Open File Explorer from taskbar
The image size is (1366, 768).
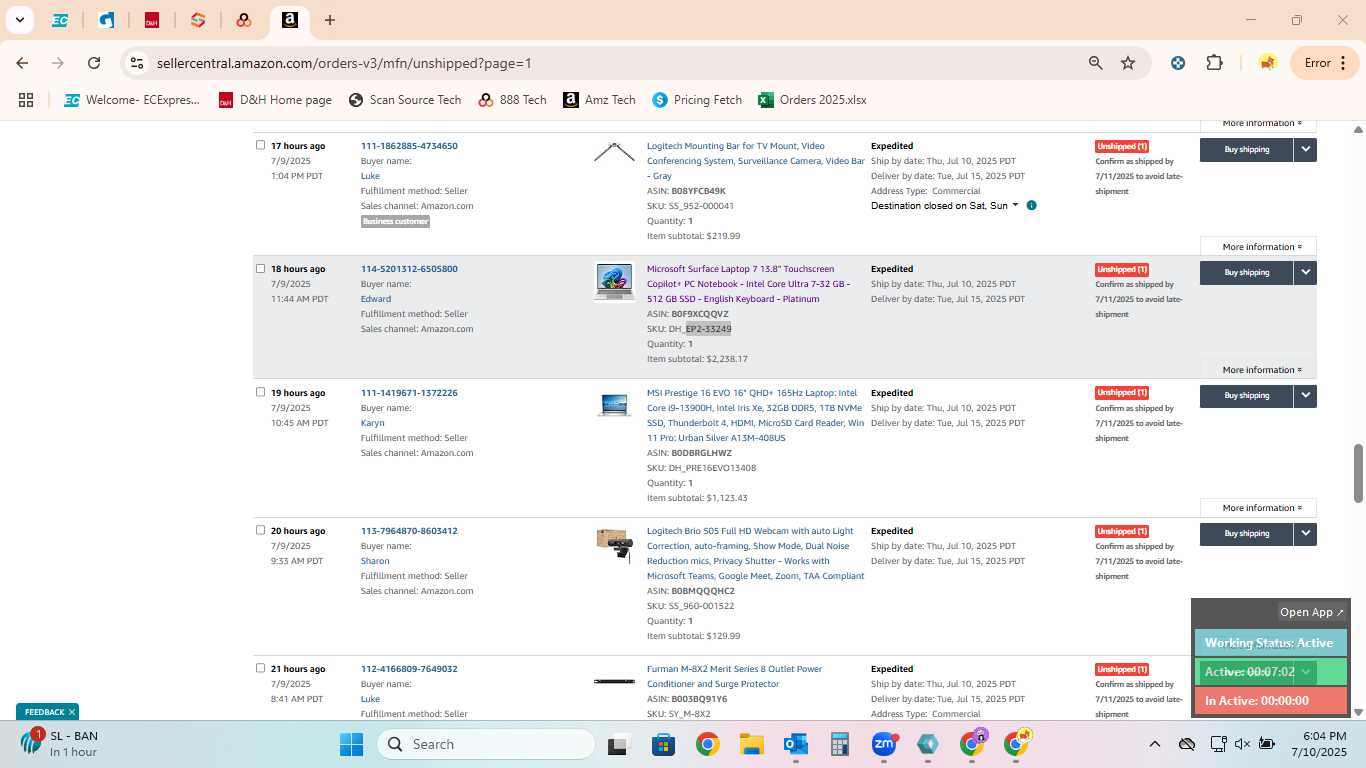click(752, 744)
